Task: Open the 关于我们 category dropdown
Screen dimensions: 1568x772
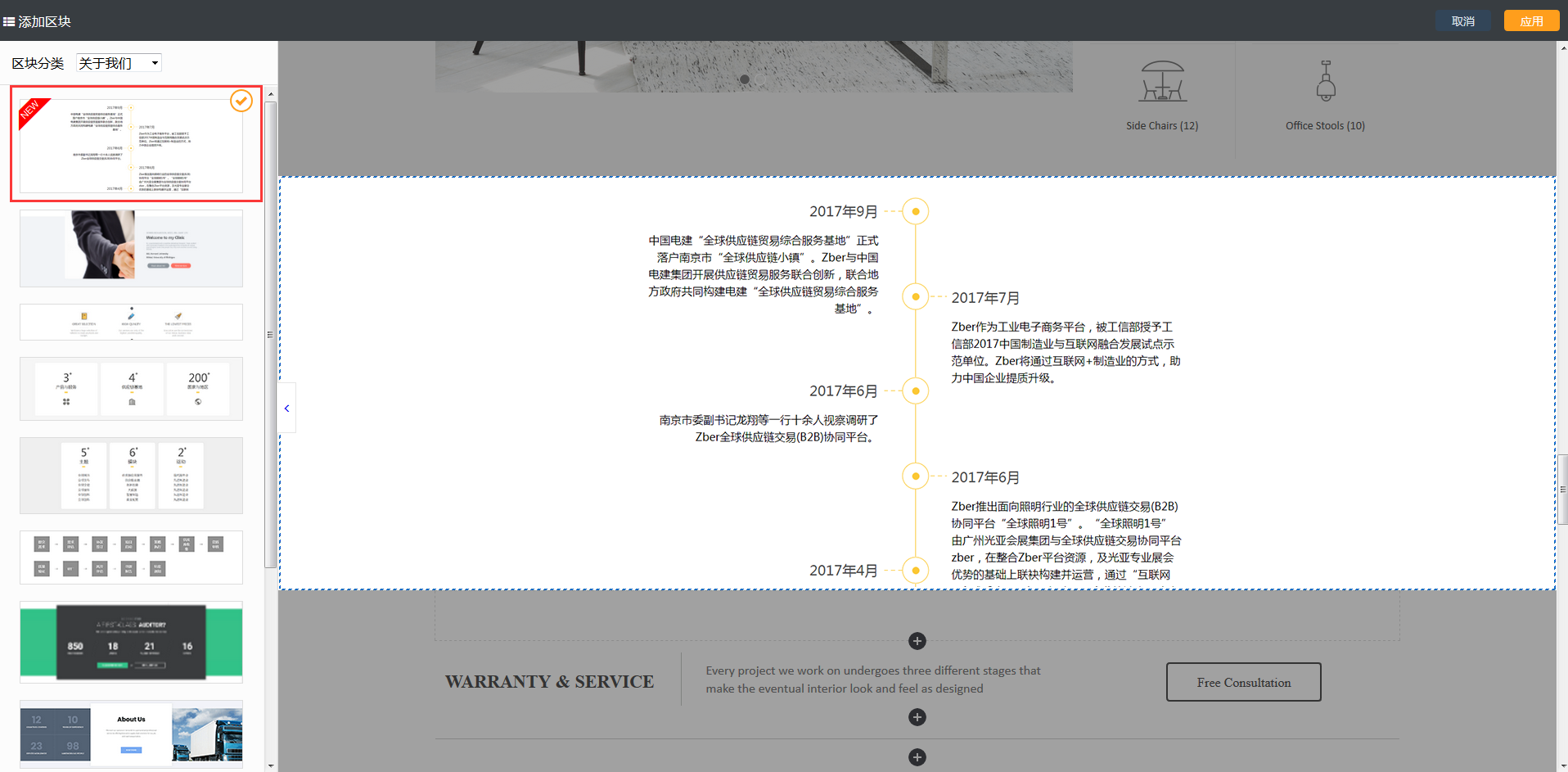Action: click(118, 62)
